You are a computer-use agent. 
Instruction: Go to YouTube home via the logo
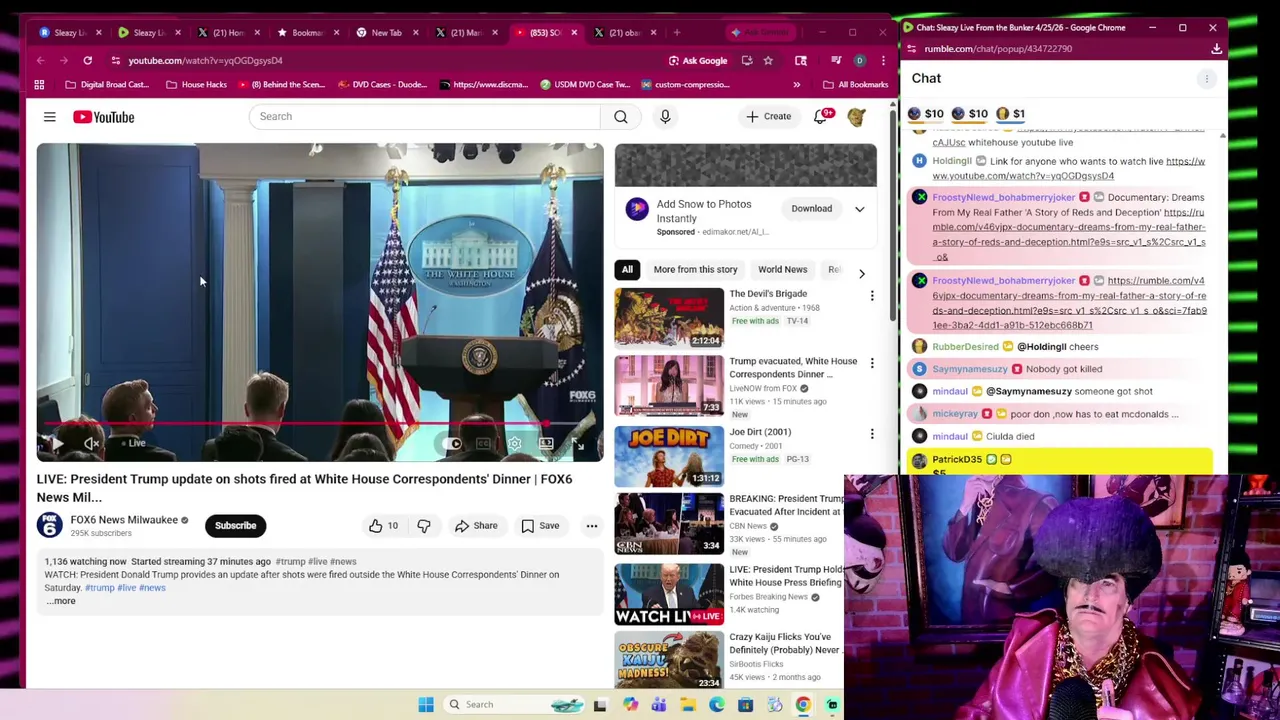tap(103, 117)
